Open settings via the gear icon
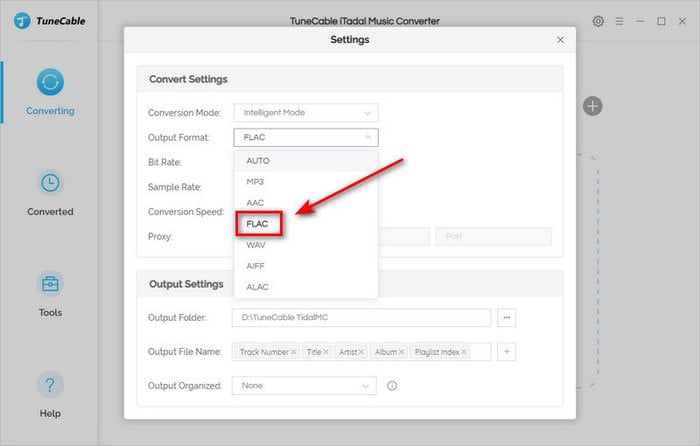 tap(598, 21)
